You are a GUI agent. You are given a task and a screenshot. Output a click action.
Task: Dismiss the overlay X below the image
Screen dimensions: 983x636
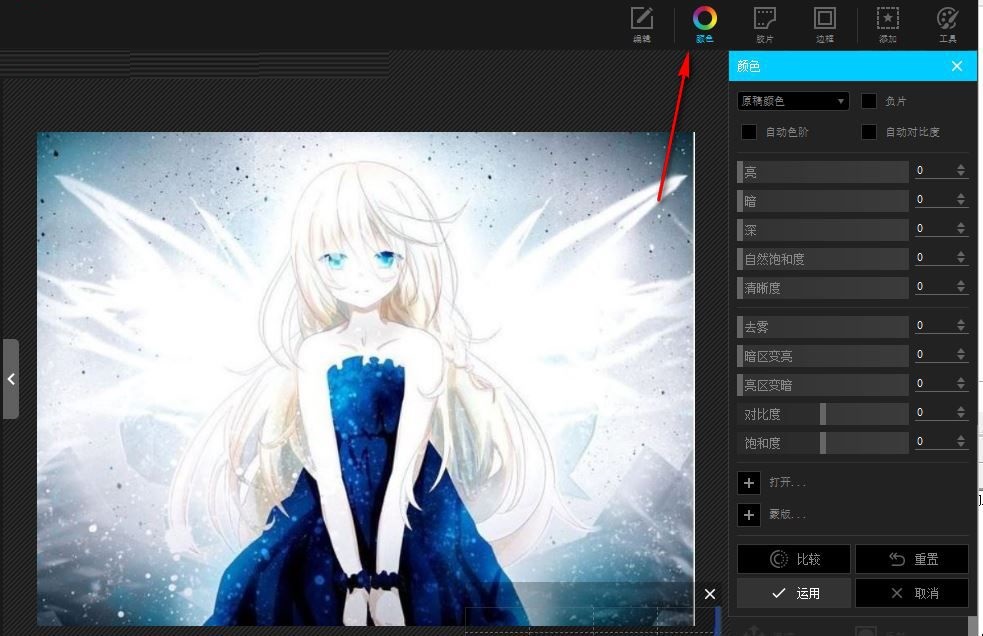[710, 593]
